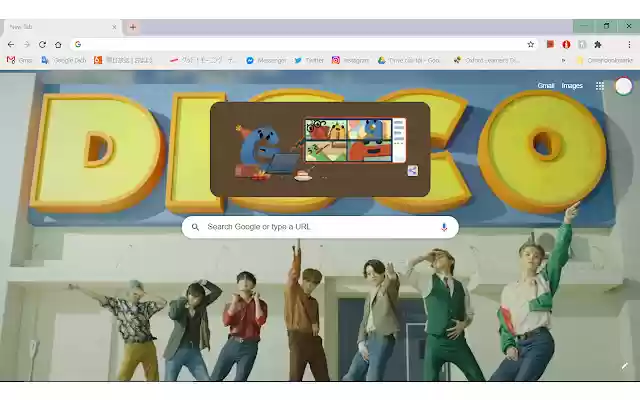Click the Search Google or type a URL box
The height and width of the screenshot is (400, 640).
click(320, 227)
